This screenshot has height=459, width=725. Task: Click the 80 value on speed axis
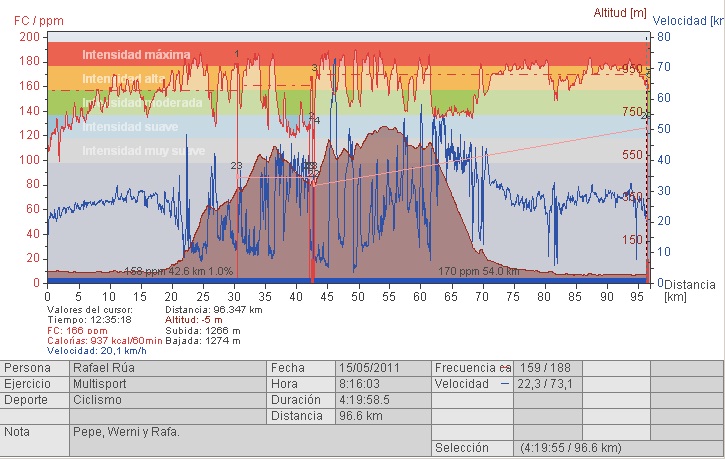(664, 37)
